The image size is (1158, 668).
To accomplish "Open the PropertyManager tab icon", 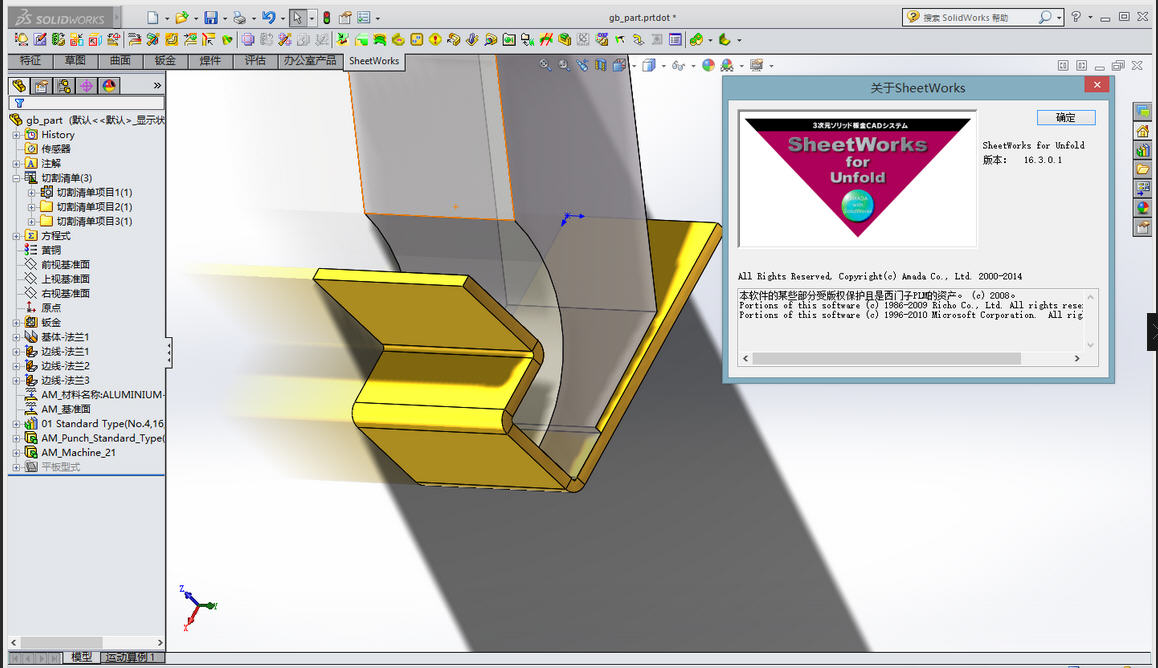I will point(41,86).
